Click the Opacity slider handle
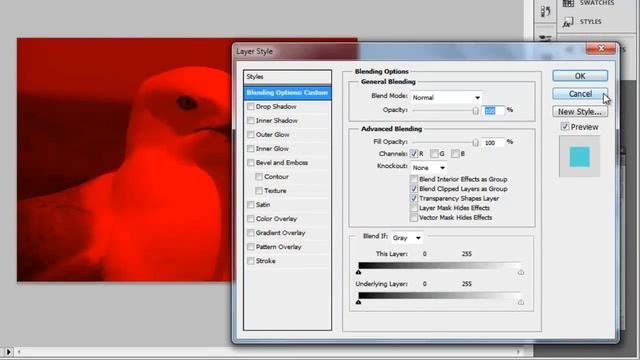 pos(476,111)
